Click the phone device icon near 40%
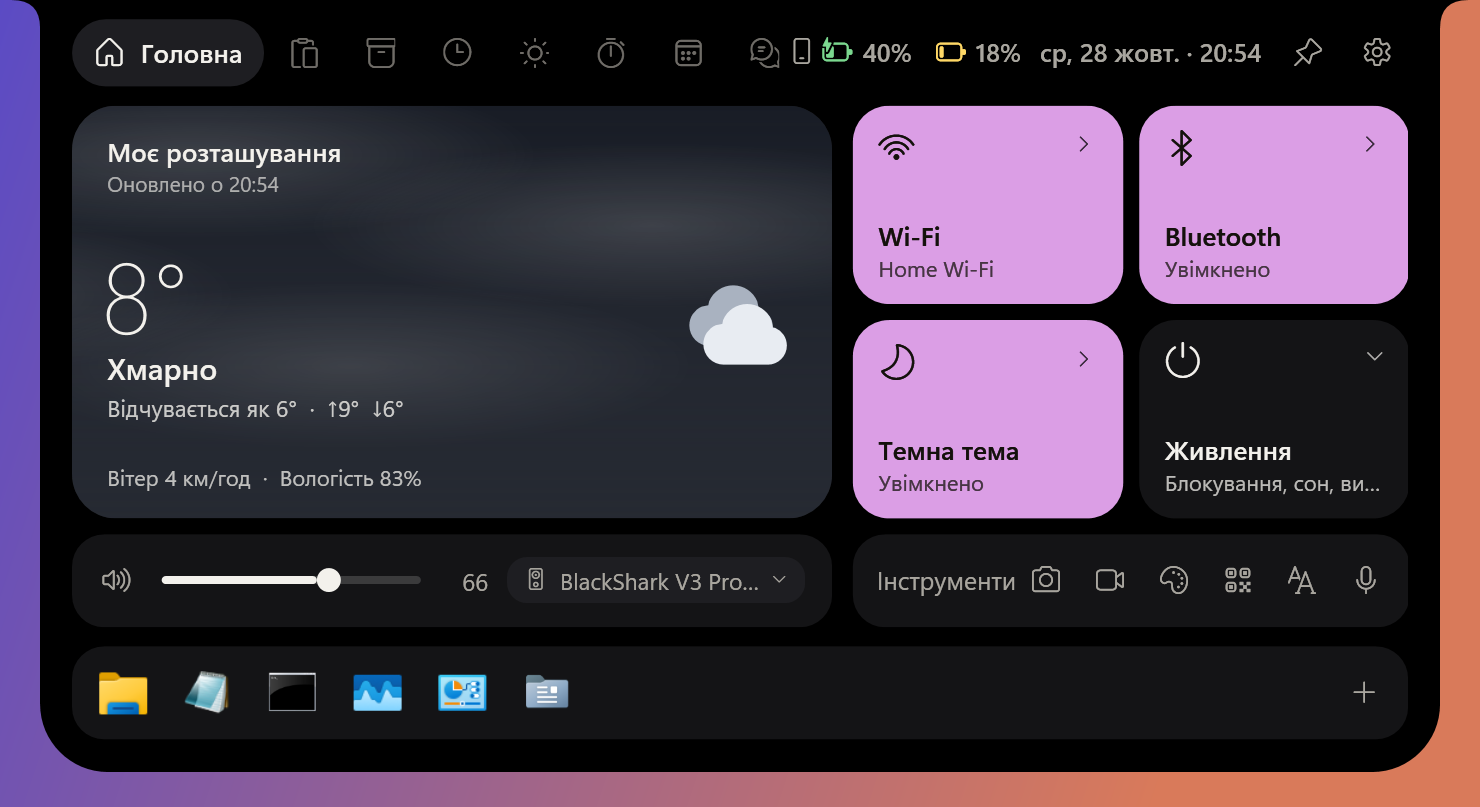Image resolution: width=1480 pixels, height=807 pixels. pos(801,52)
